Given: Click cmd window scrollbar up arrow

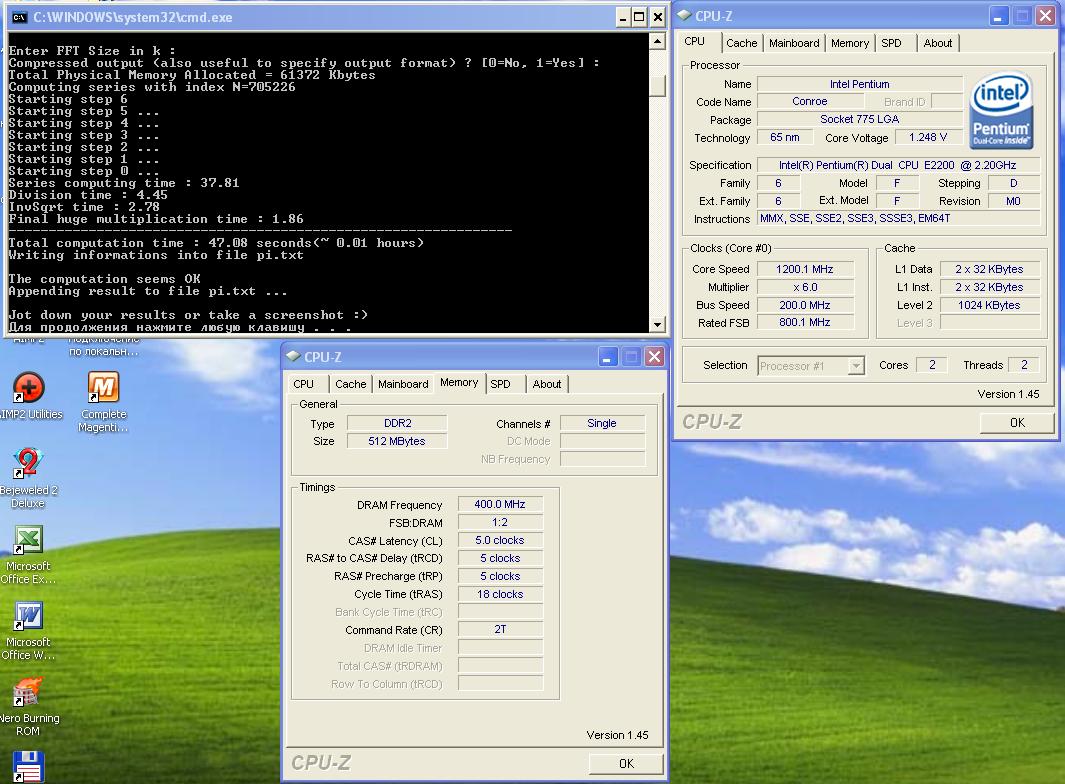Looking at the screenshot, I should pyautogui.click(x=657, y=41).
